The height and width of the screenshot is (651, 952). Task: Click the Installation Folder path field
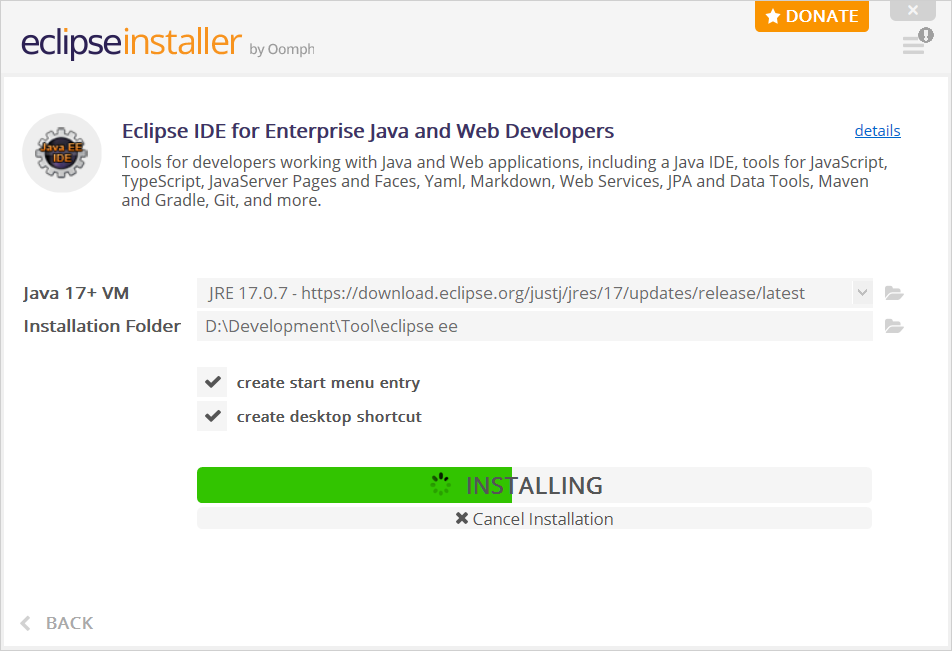pos(534,326)
